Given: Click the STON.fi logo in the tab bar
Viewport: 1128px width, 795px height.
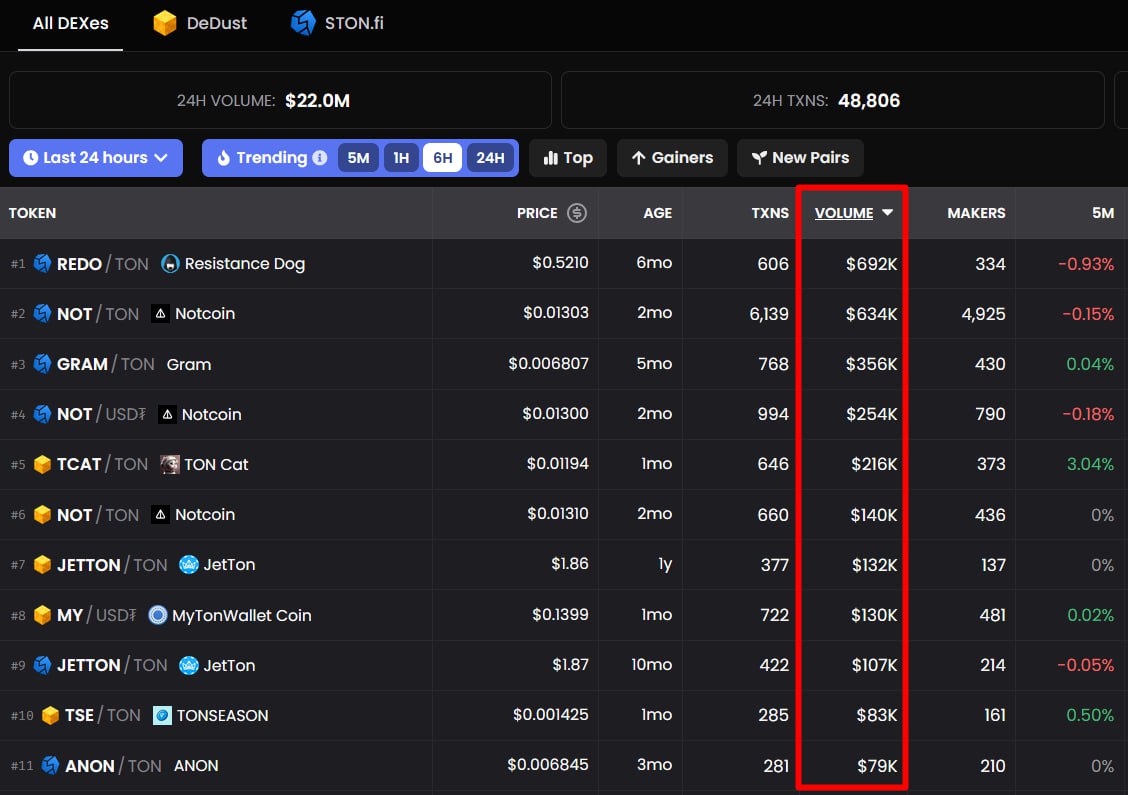Looking at the screenshot, I should click(303, 23).
